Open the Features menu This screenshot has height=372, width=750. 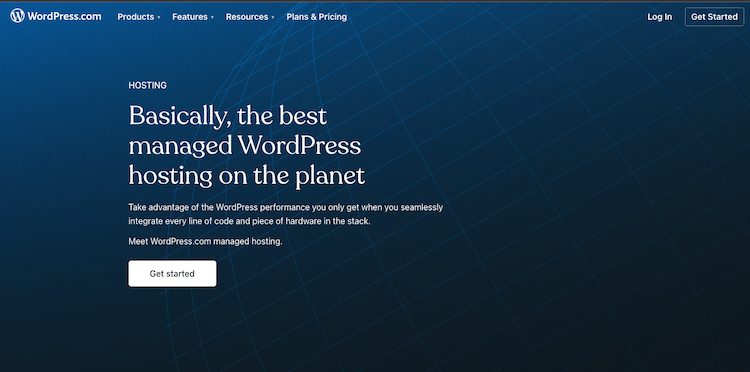(x=190, y=17)
